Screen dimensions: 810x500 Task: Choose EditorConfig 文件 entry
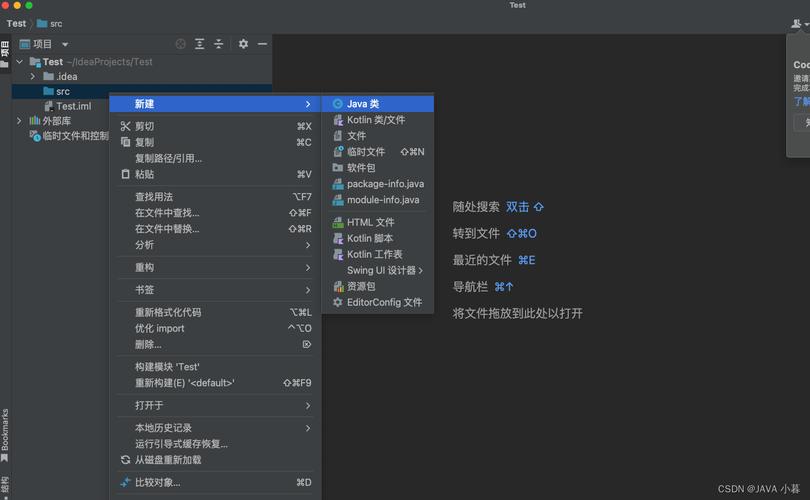coord(378,302)
